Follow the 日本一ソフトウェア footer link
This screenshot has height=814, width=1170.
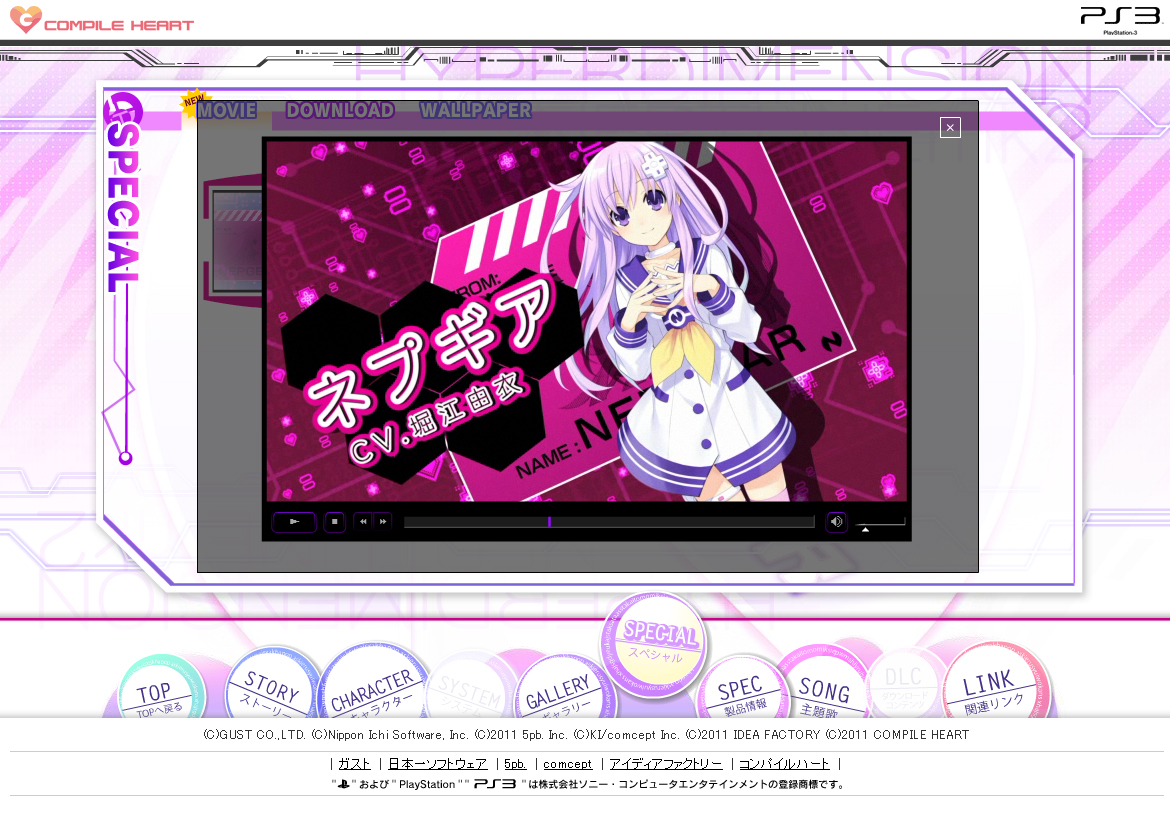(x=437, y=763)
